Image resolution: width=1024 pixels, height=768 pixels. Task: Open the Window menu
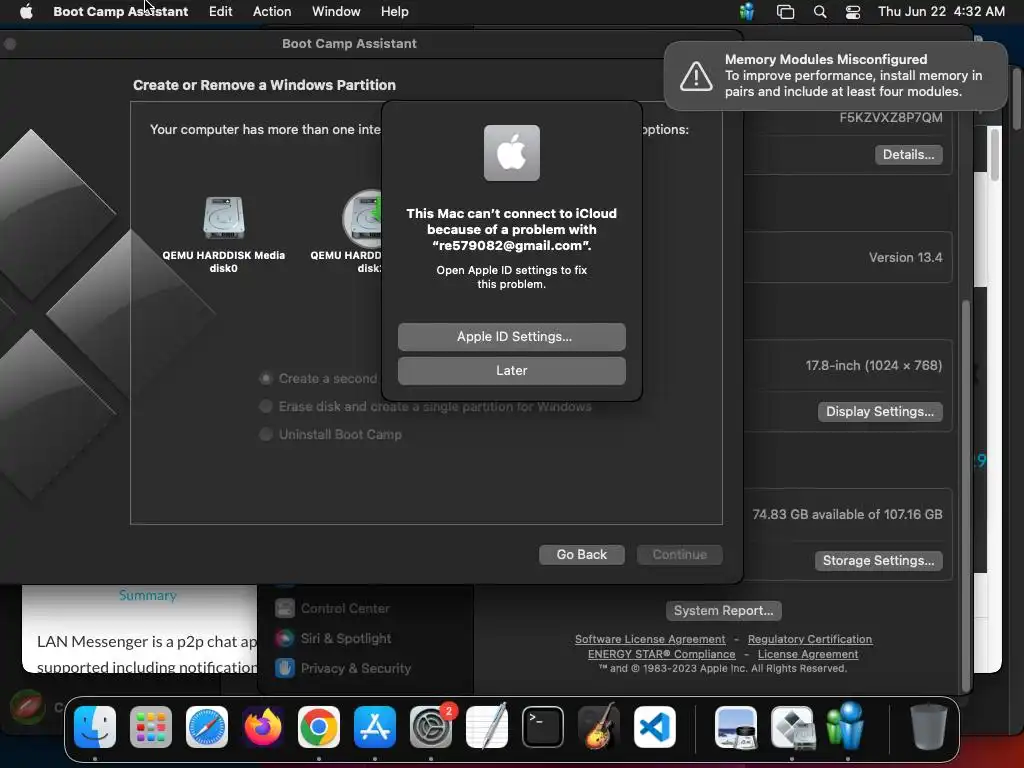click(336, 11)
